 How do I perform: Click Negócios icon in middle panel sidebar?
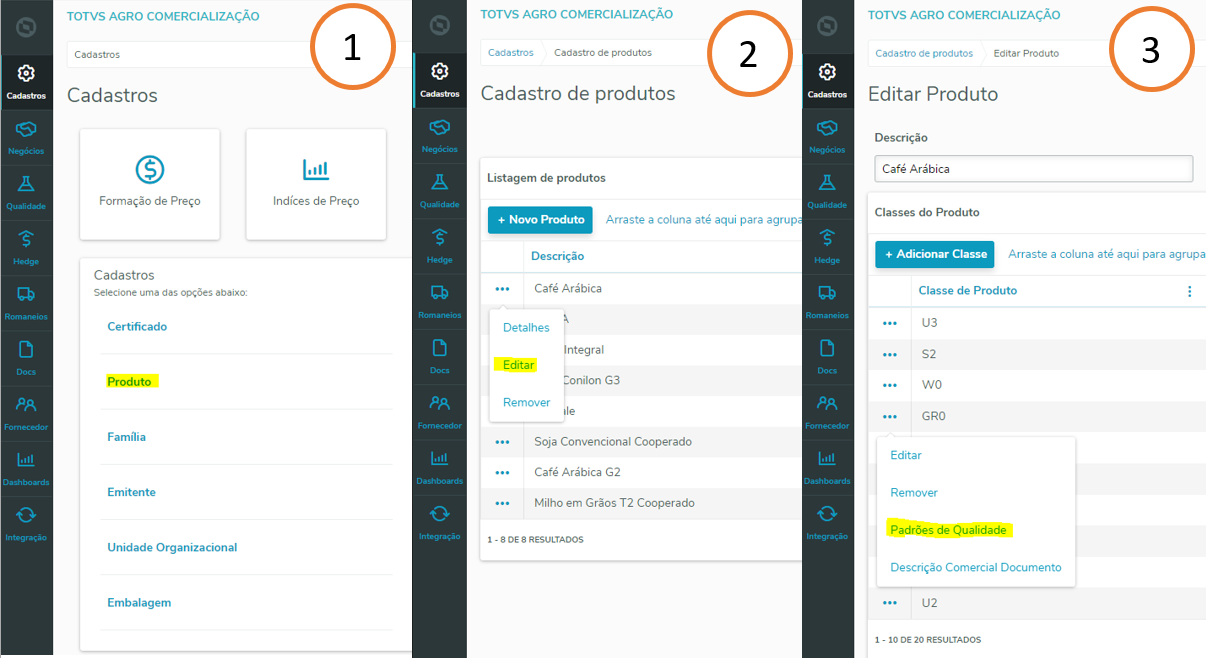coord(439,127)
